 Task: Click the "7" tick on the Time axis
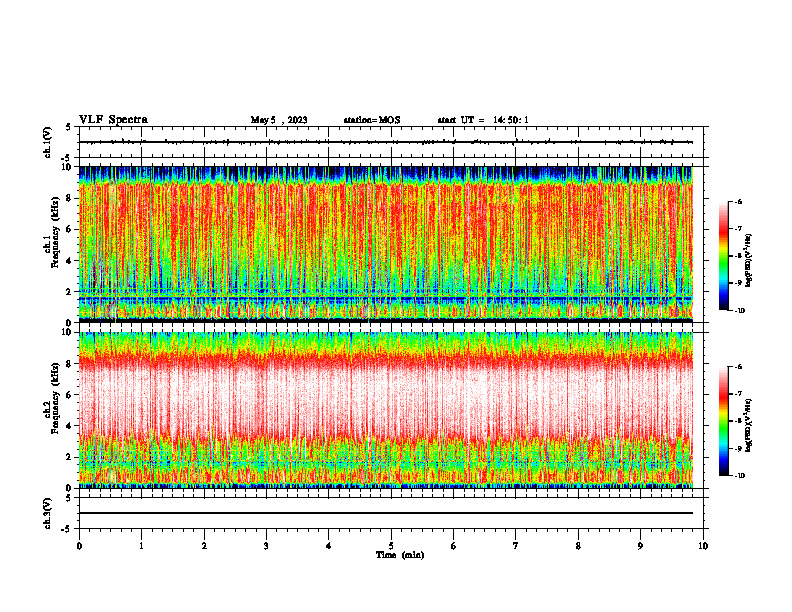[x=516, y=546]
